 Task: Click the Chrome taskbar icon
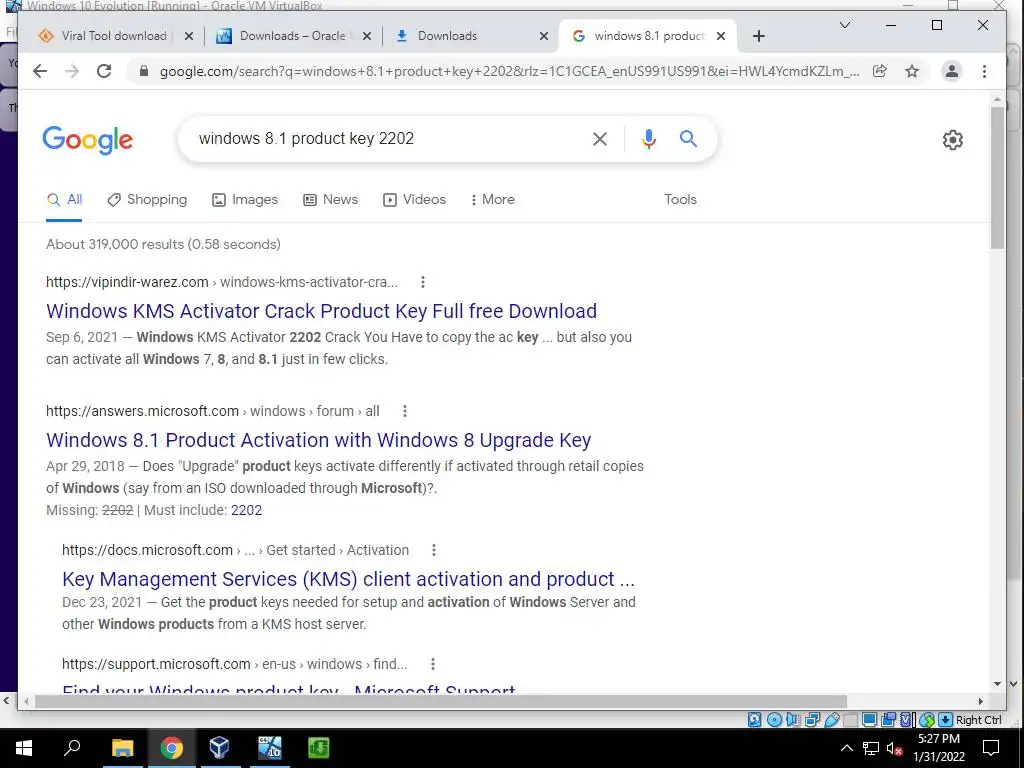[171, 748]
